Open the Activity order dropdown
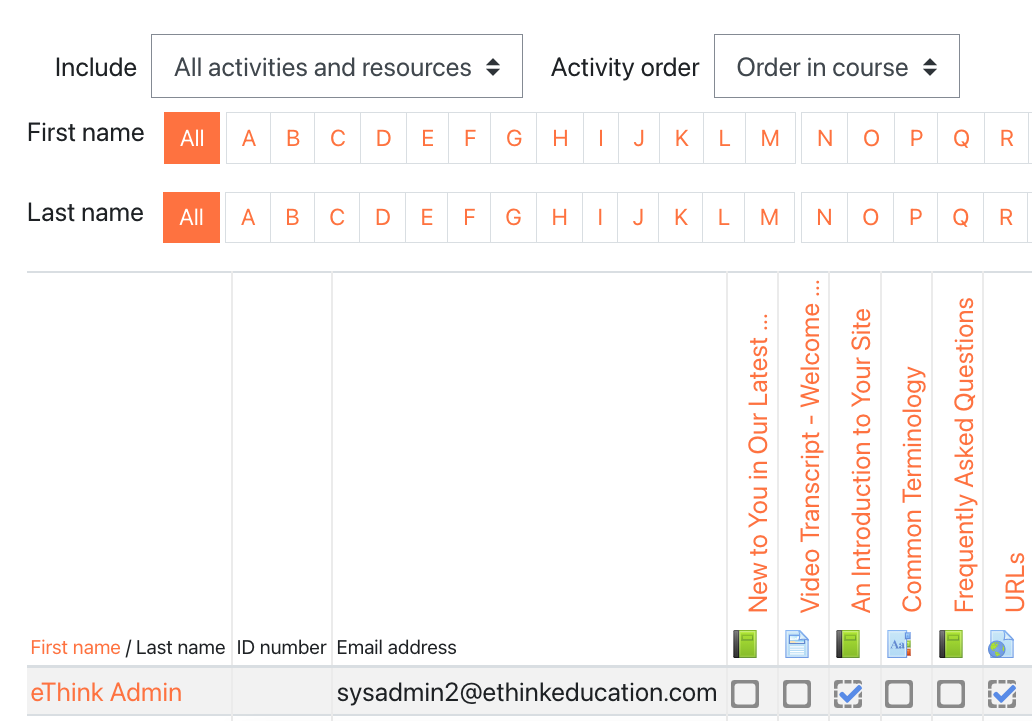This screenshot has height=721, width=1032. [836, 67]
